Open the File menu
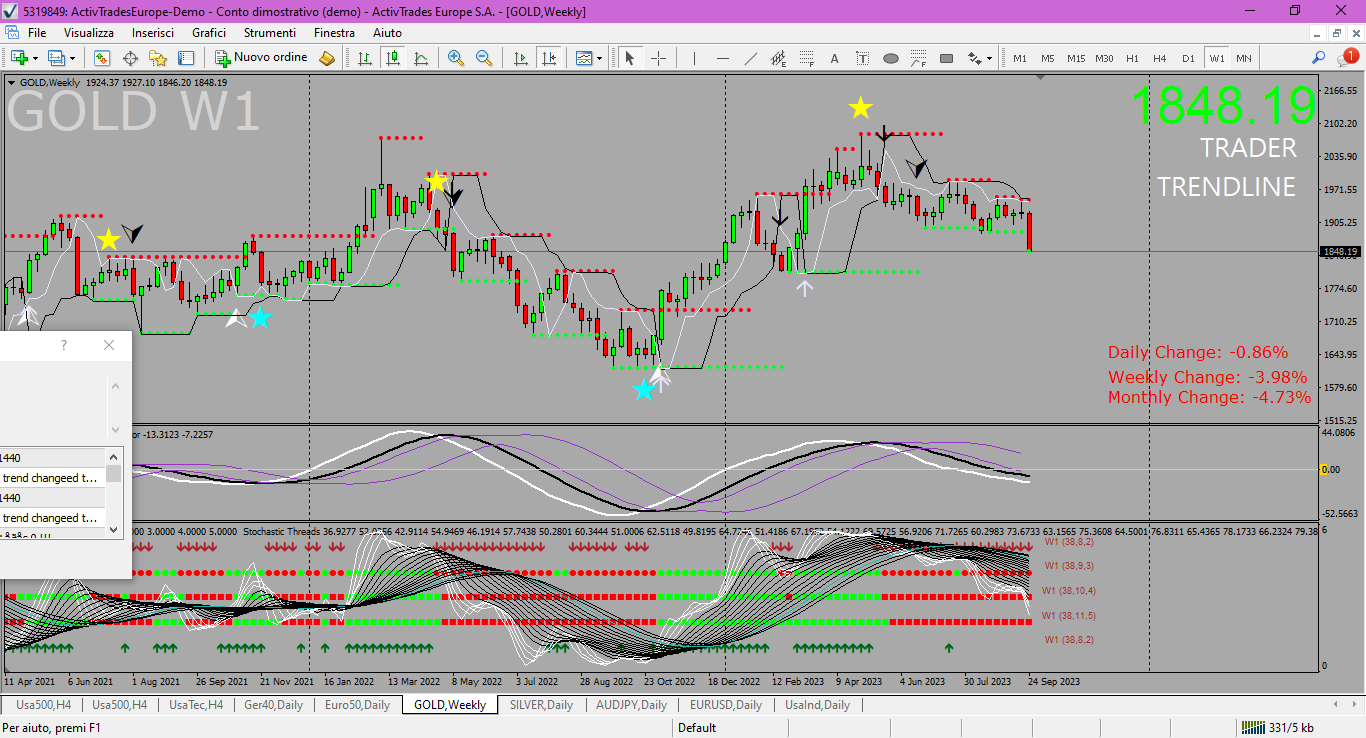This screenshot has width=1366, height=738. coord(37,33)
